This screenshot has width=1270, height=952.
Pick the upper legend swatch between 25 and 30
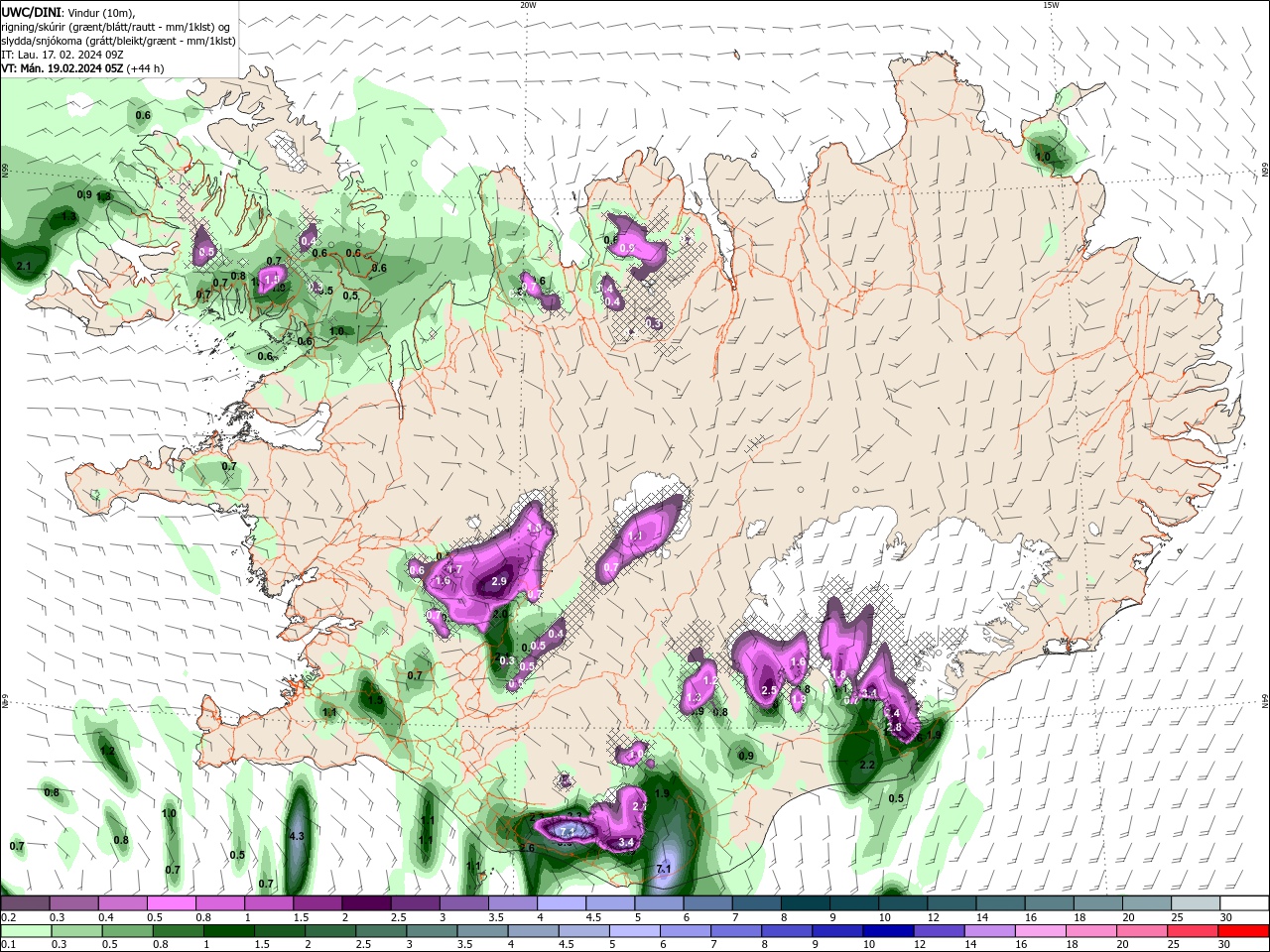[x=1196, y=903]
